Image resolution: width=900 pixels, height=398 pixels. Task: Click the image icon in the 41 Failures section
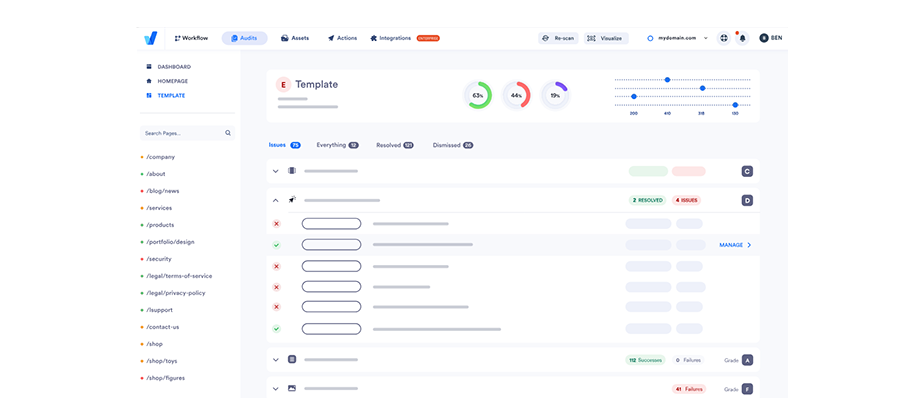(292, 388)
